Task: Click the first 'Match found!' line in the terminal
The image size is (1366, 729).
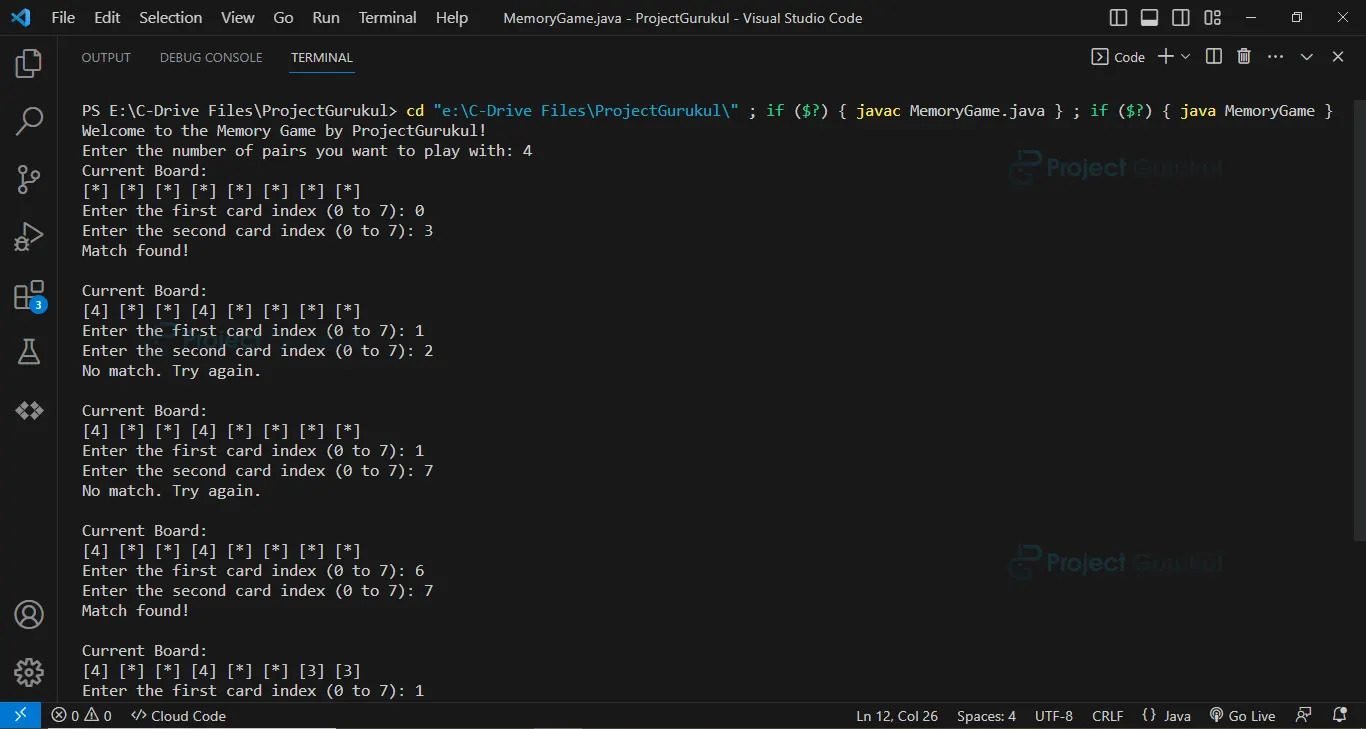Action: tap(135, 251)
